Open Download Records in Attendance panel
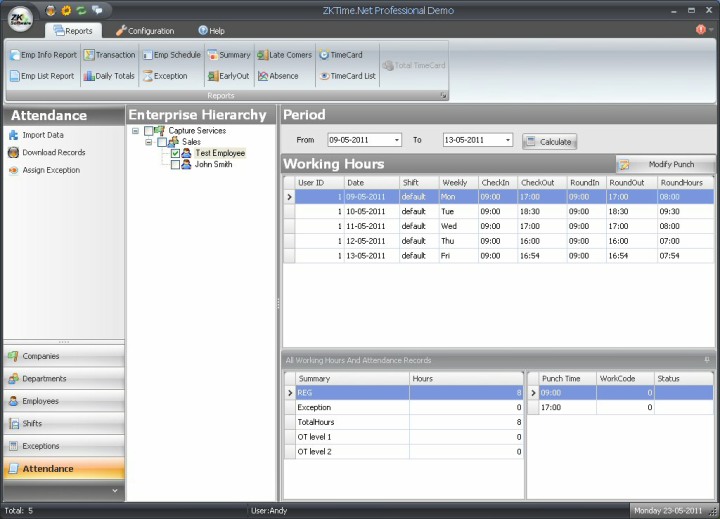Screen dimensions: 720x519 pos(47,152)
